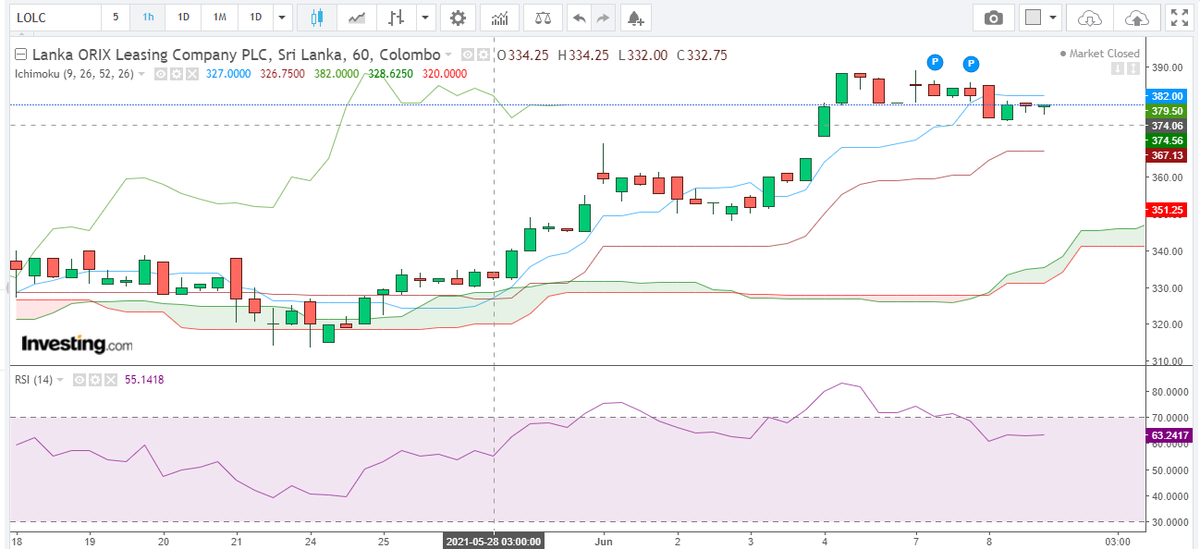
Task: Redo the chart action
Action: [x=603, y=18]
